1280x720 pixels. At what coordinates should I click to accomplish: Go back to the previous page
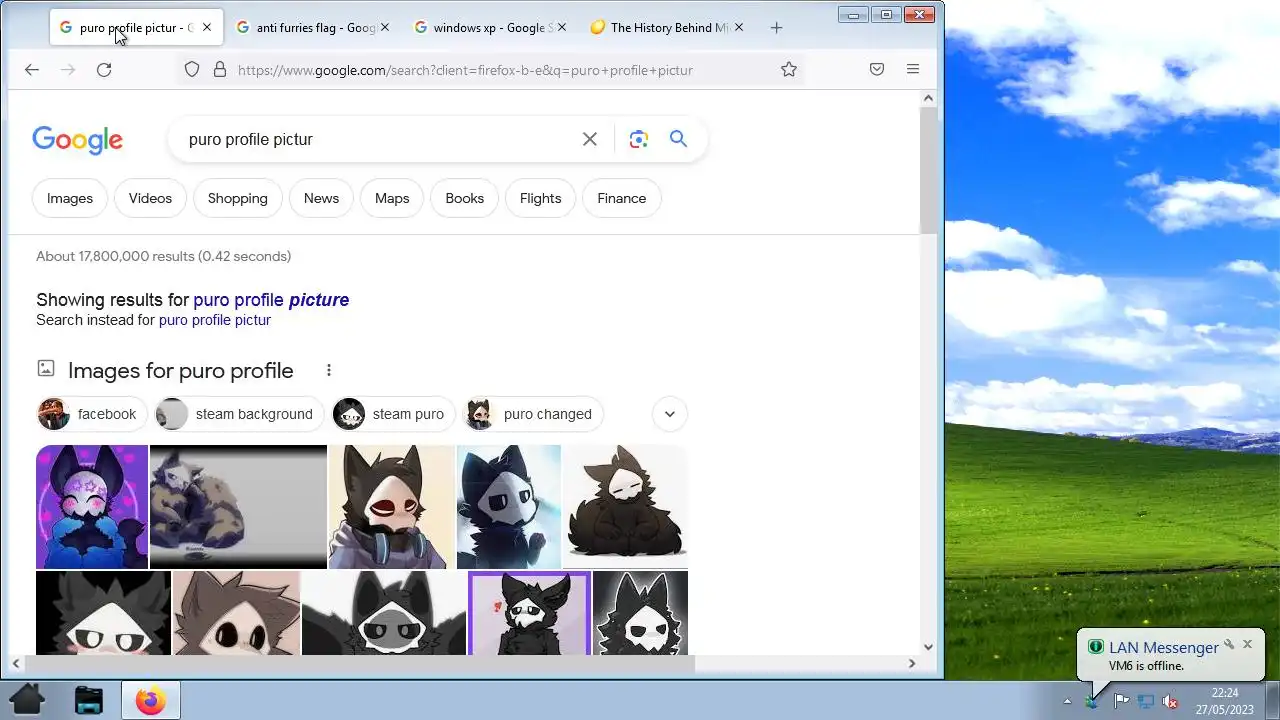[x=32, y=69]
